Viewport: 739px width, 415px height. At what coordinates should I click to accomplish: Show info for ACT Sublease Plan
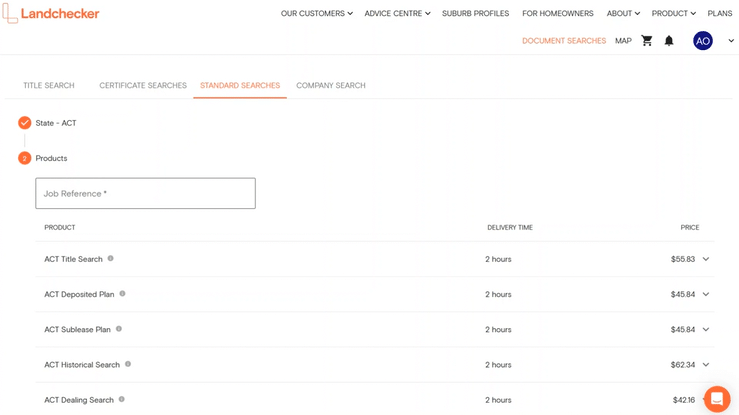click(119, 329)
